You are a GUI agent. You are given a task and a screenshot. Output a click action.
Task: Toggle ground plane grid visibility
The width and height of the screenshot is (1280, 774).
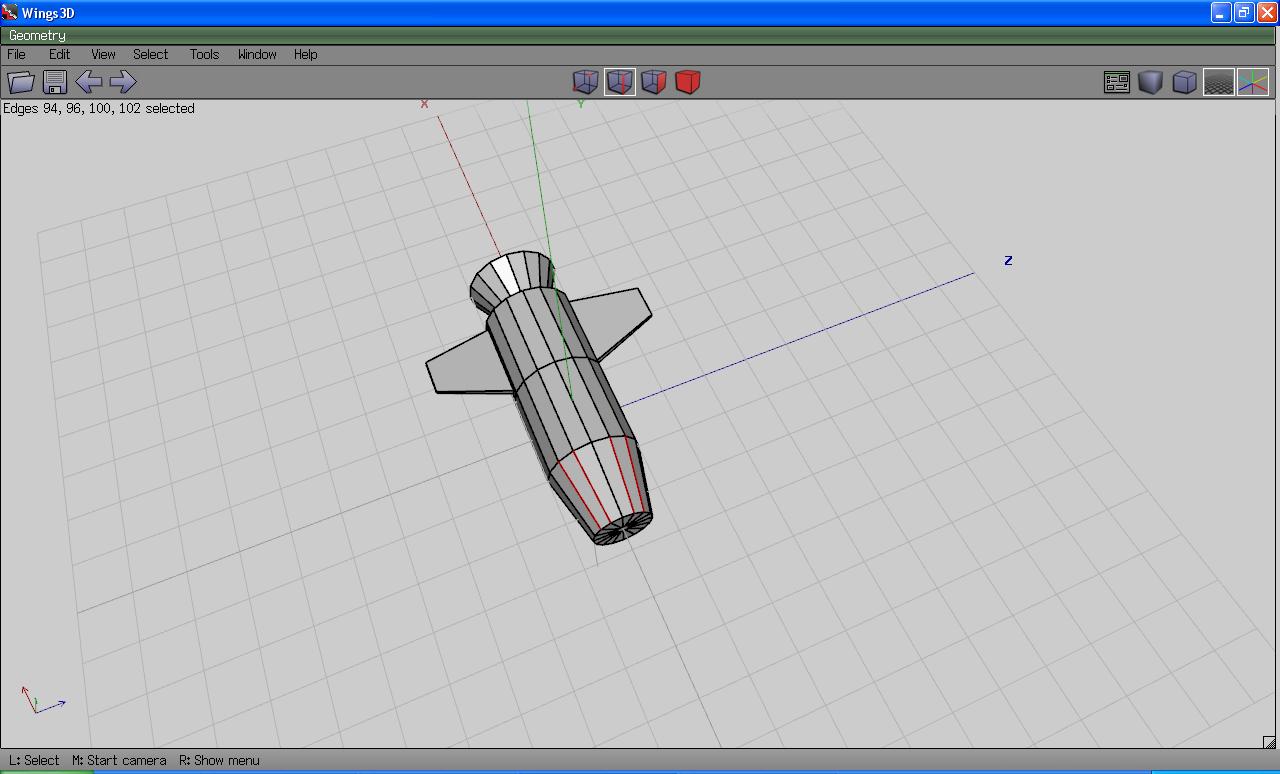pos(1218,82)
